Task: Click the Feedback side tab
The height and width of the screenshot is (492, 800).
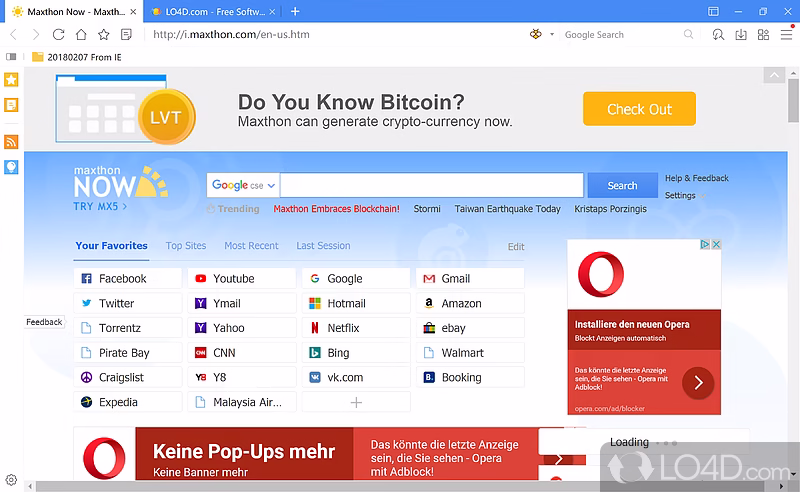Action: click(x=44, y=322)
